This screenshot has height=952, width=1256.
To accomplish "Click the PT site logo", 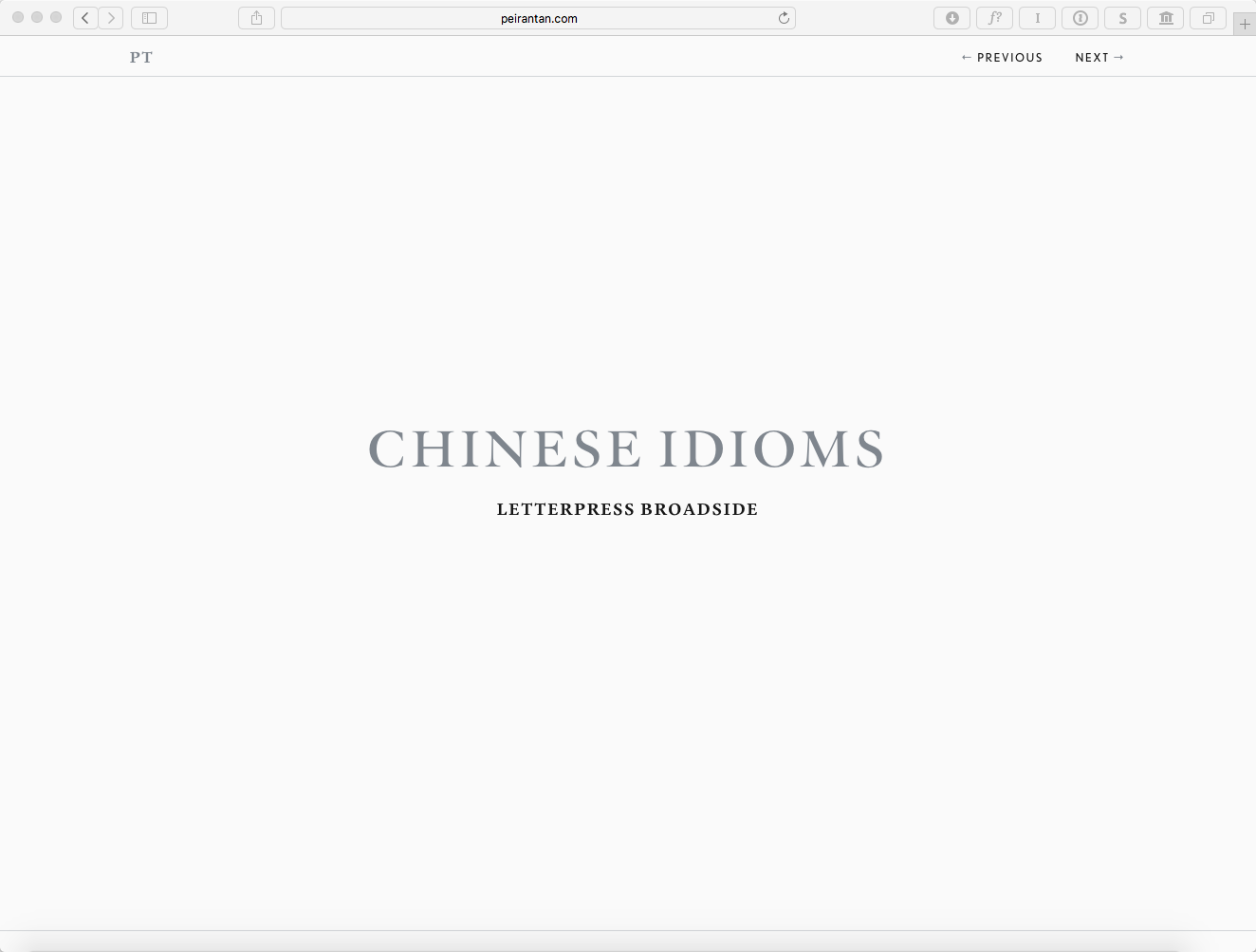I will tap(141, 58).
